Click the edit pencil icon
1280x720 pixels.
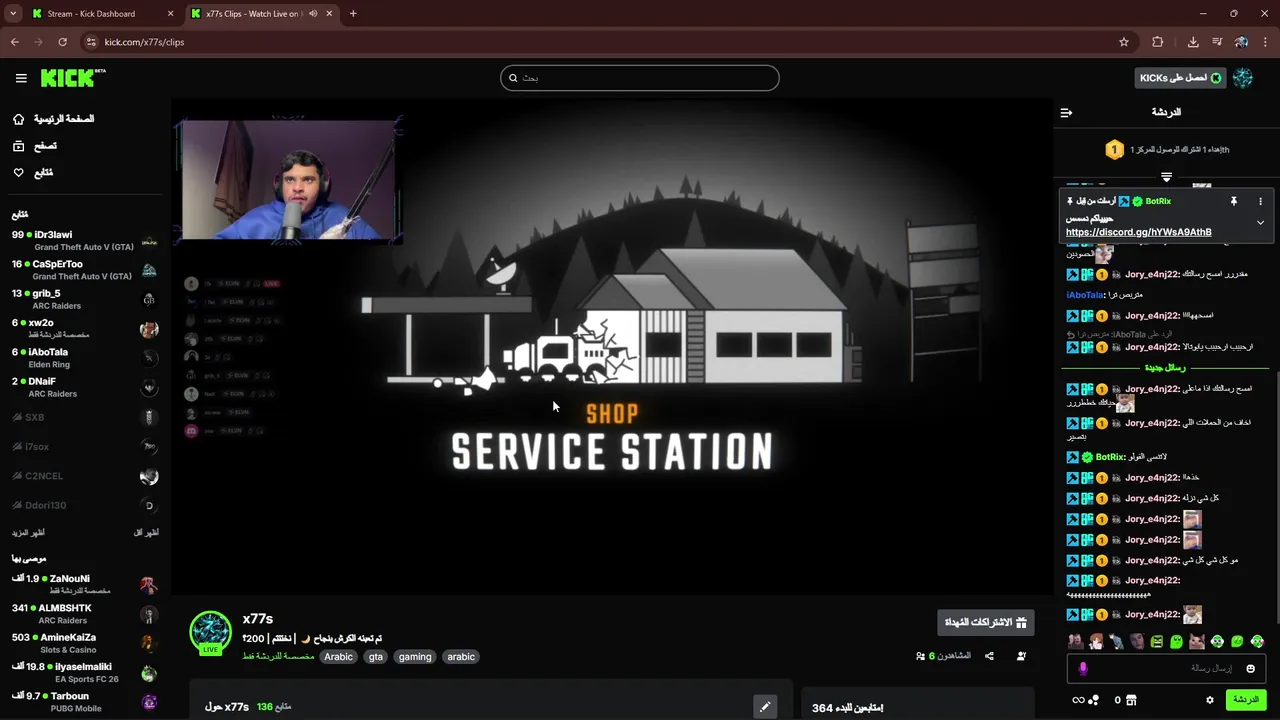[765, 706]
